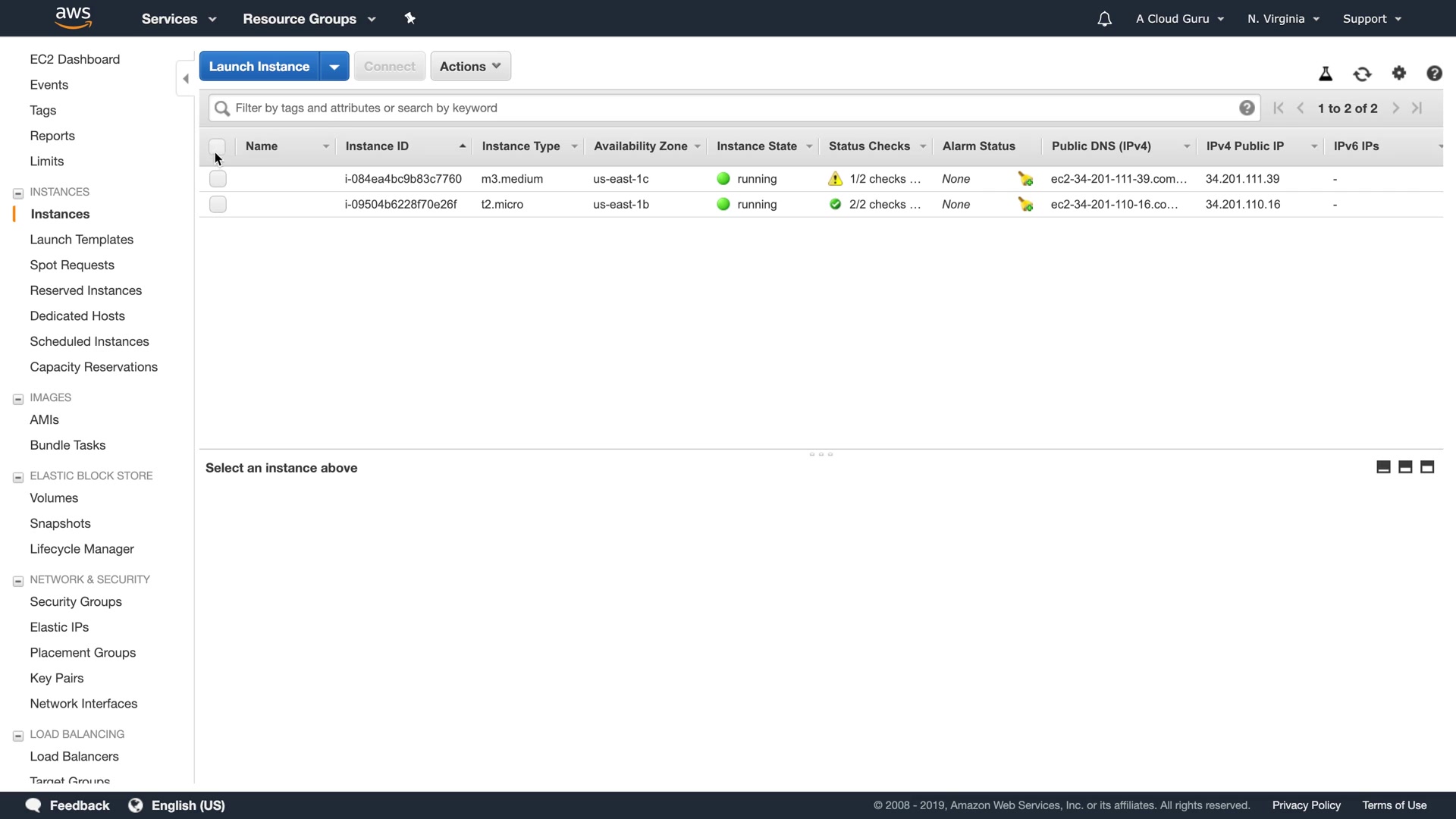The width and height of the screenshot is (1456, 819).
Task: Click the refresh instances icon
Action: pyautogui.click(x=1362, y=74)
